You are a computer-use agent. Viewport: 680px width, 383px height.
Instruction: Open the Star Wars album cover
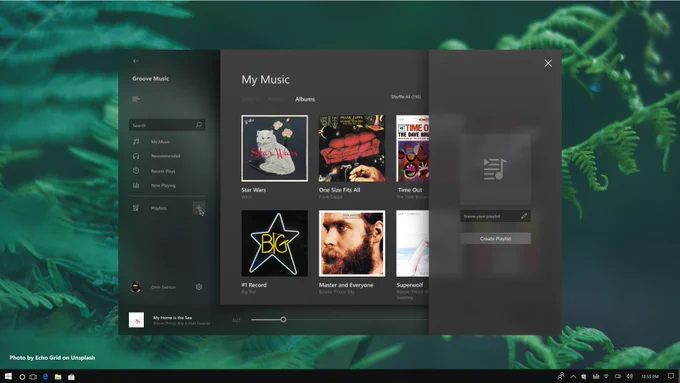tap(275, 148)
